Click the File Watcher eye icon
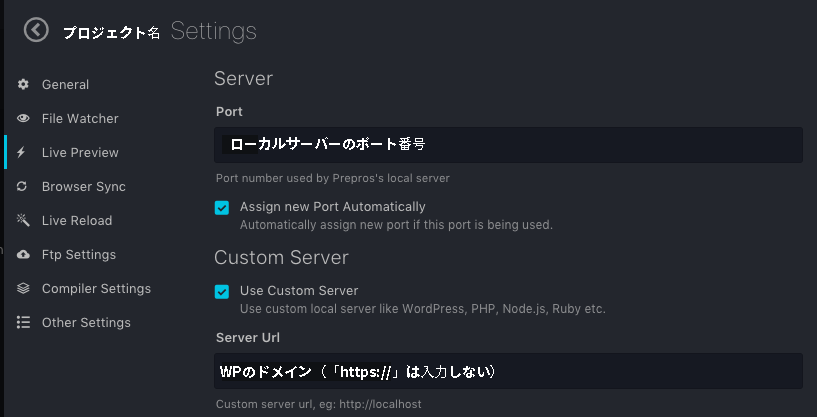817x417 pixels. [23, 118]
